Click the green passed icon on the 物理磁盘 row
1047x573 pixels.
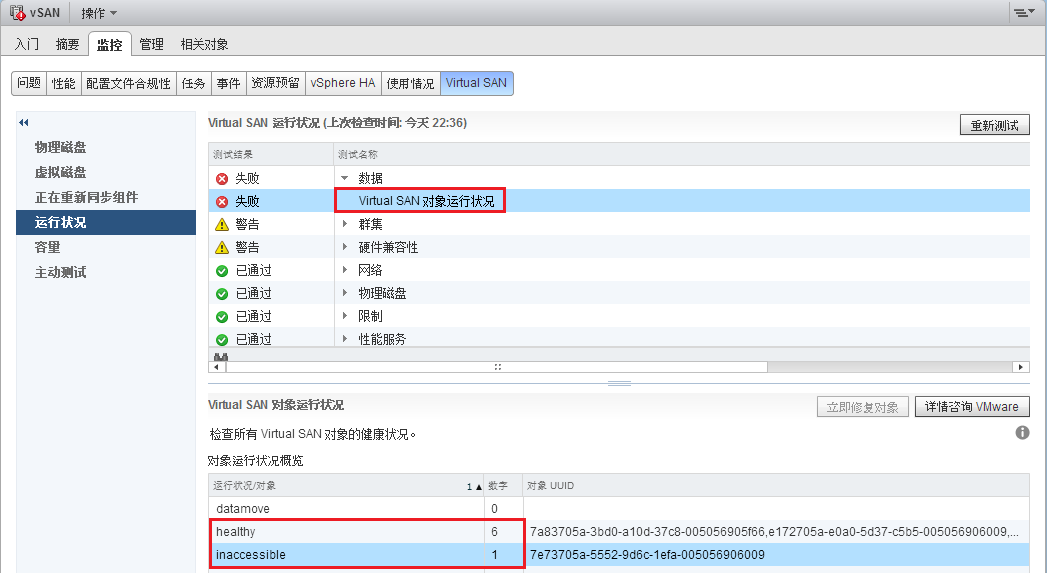click(222, 294)
